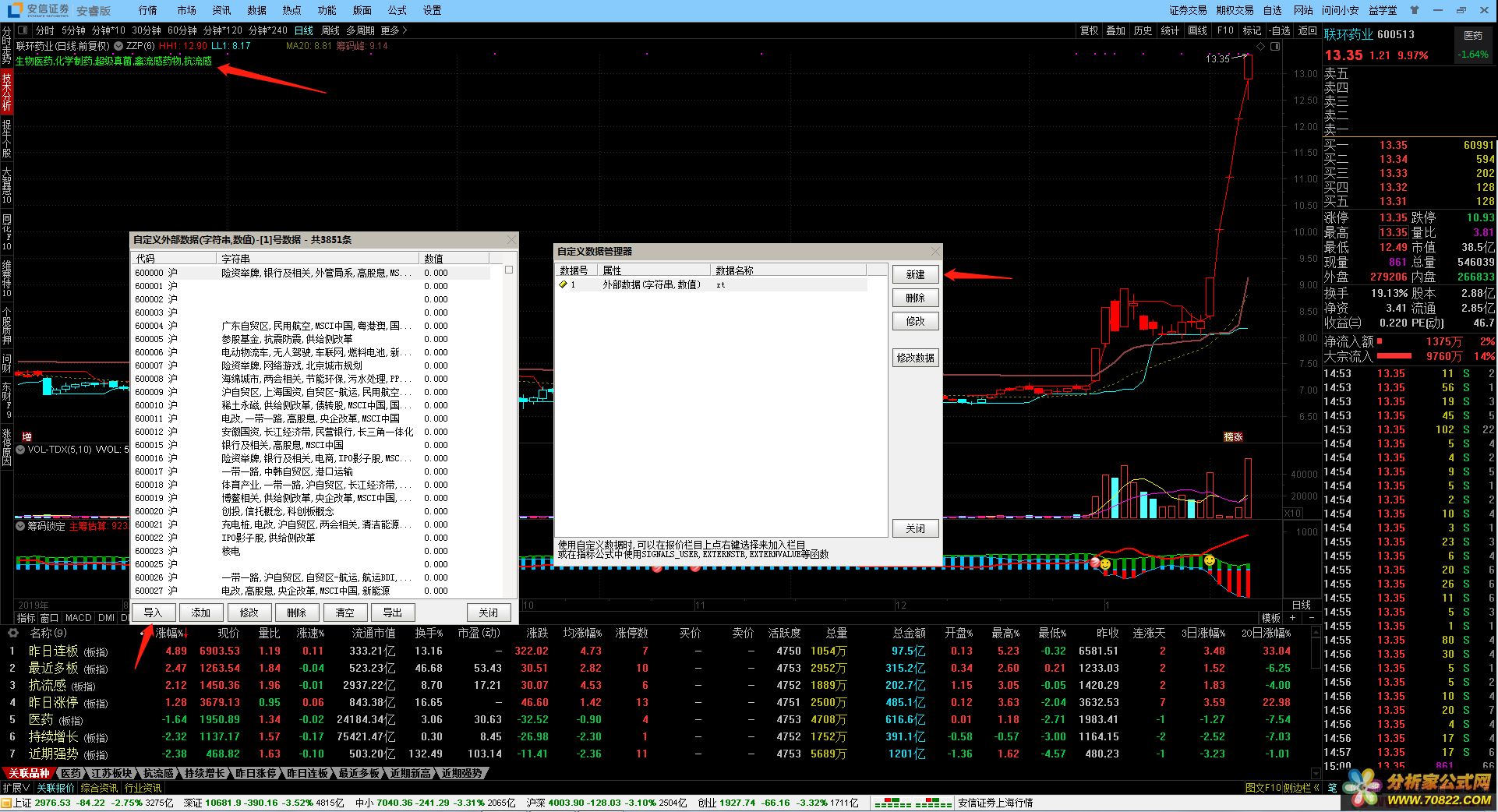Click the 画线 drawing toolbar button

pyautogui.click(x=1197, y=30)
